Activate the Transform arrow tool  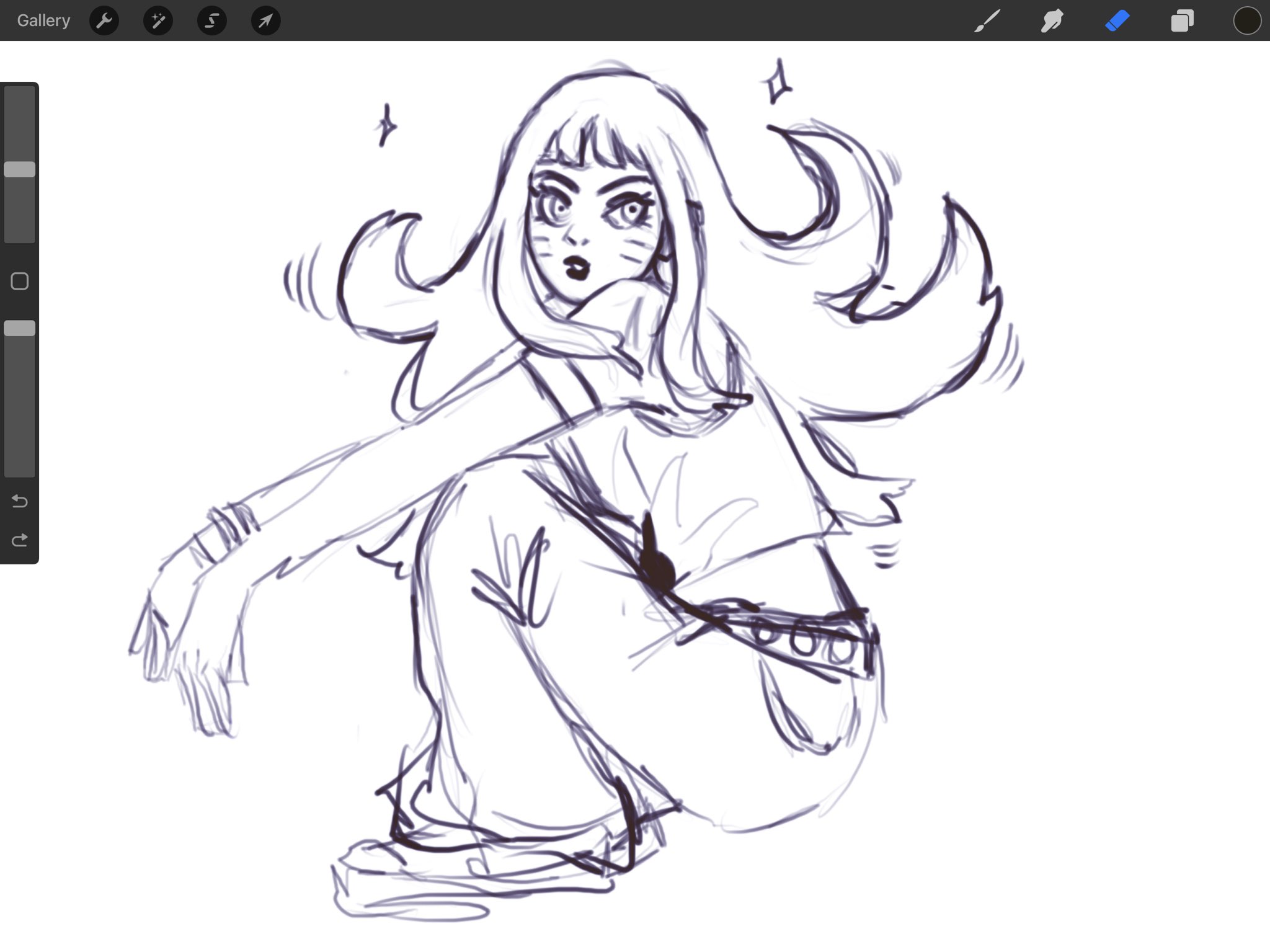pos(265,21)
